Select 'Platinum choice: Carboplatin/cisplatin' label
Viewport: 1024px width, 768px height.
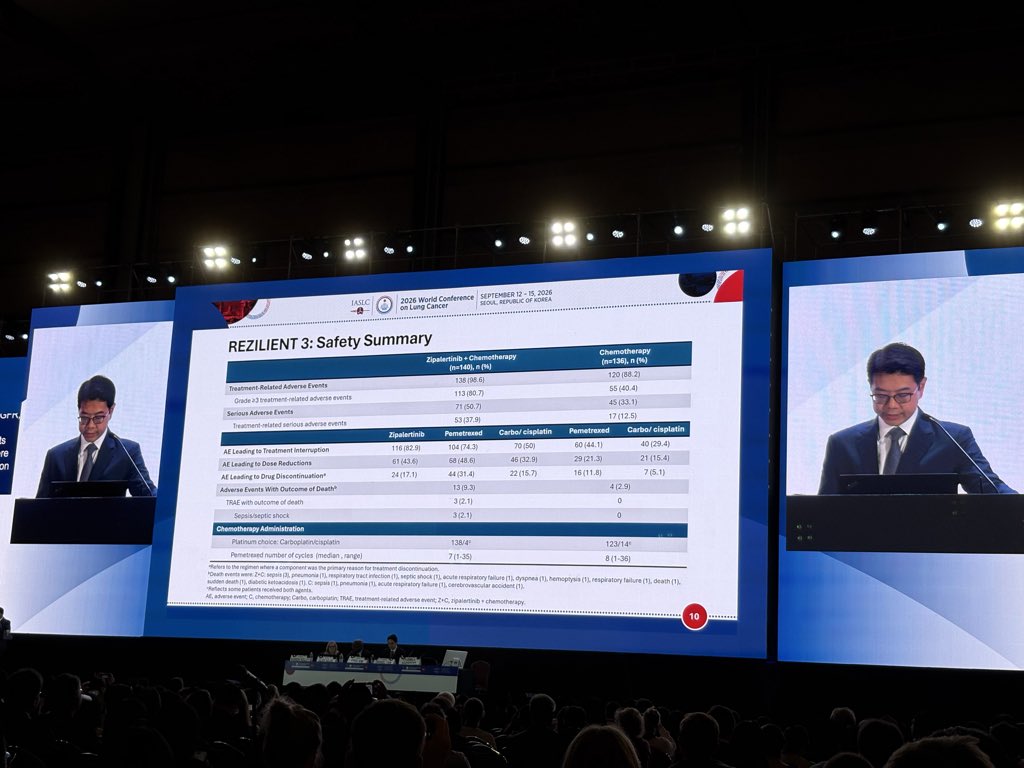click(x=285, y=542)
